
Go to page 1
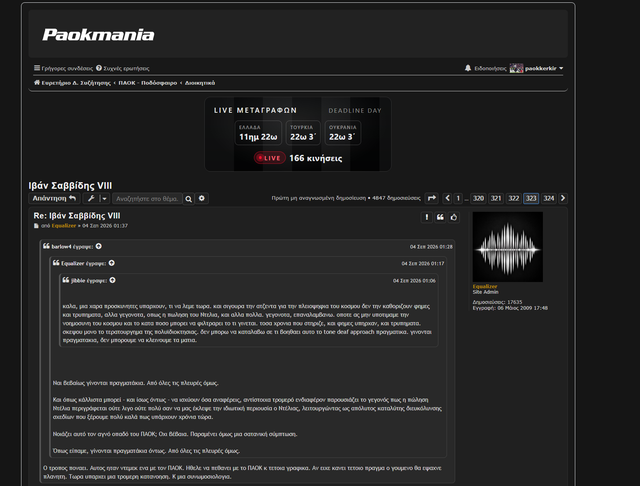[x=458, y=198]
